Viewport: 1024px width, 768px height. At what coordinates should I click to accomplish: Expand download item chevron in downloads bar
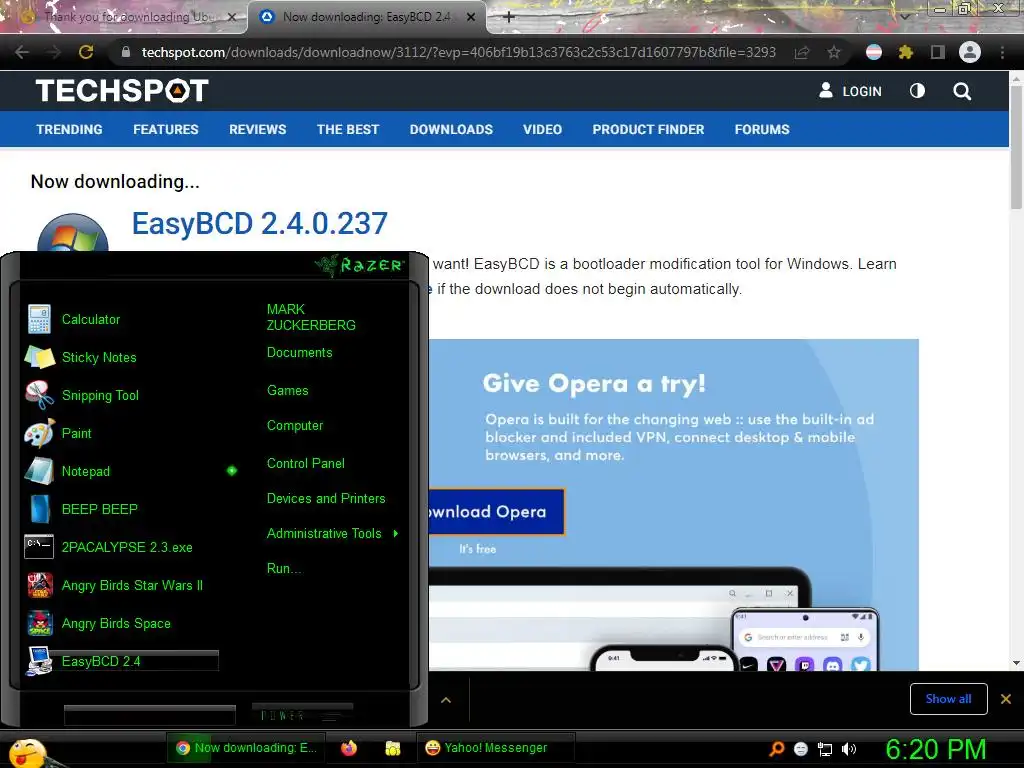[x=446, y=700]
